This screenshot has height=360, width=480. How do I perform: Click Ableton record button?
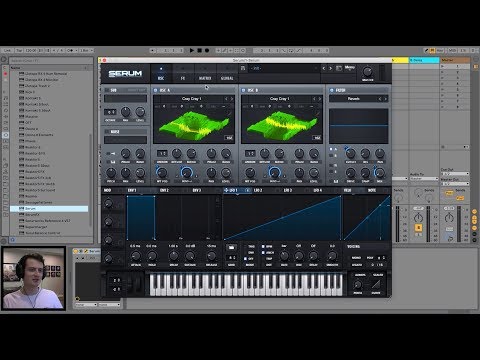click(207, 50)
